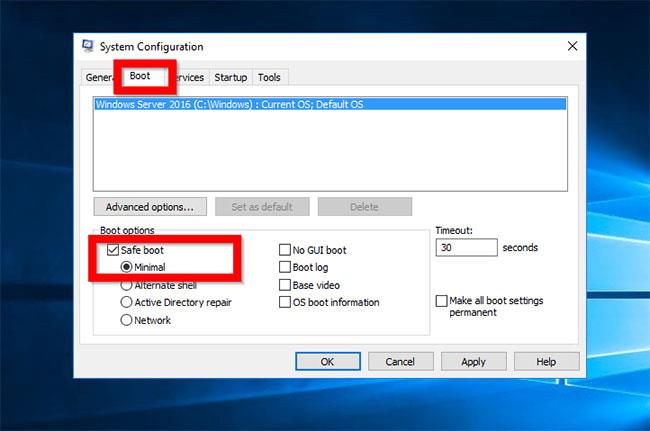Enable Base video
Image resolution: width=650 pixels, height=431 pixels.
point(285,285)
